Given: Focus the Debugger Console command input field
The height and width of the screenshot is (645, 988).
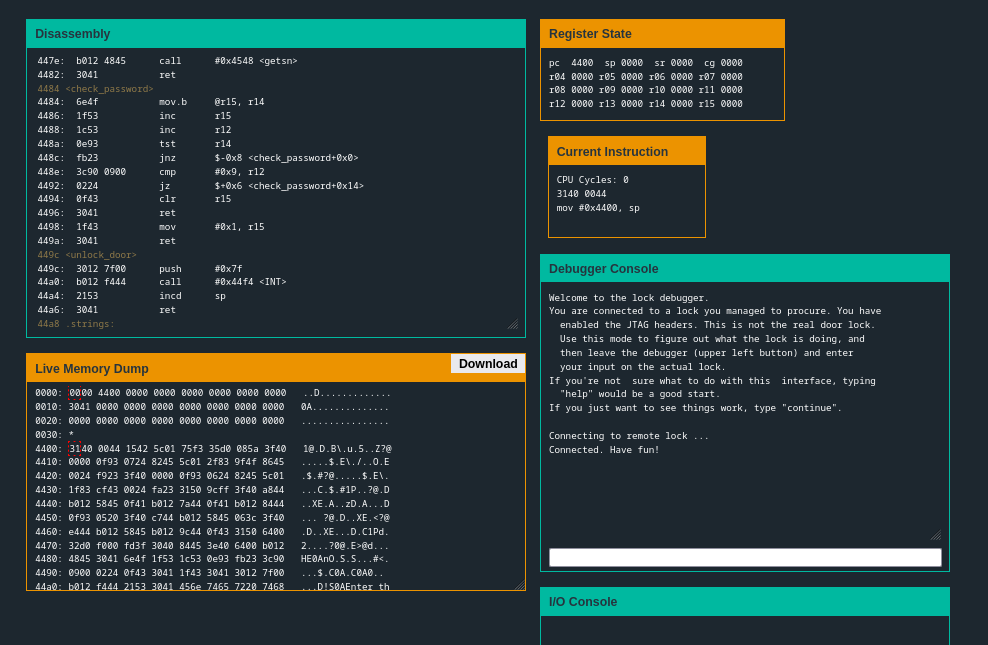Looking at the screenshot, I should click(x=745, y=557).
